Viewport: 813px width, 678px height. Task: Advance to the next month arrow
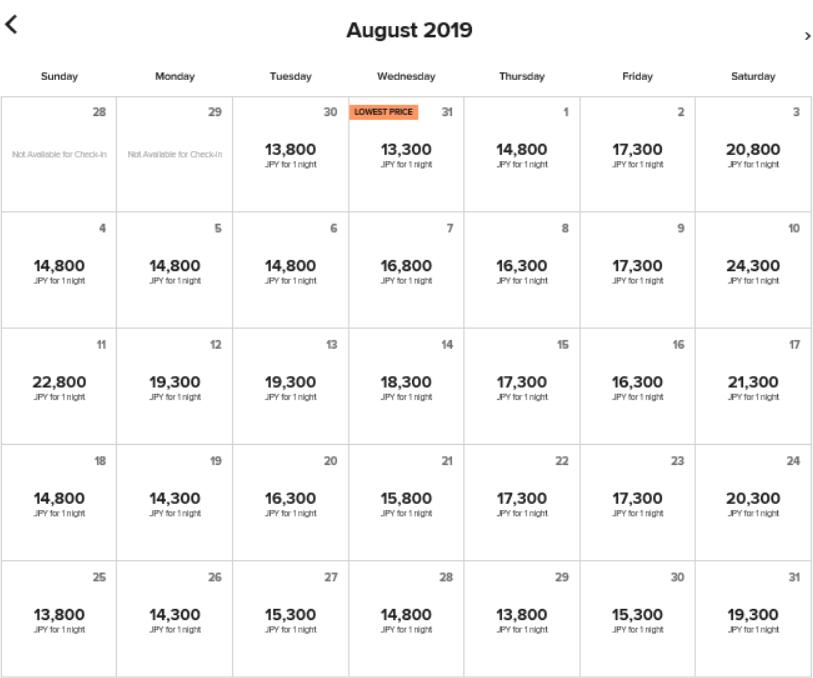coord(807,36)
